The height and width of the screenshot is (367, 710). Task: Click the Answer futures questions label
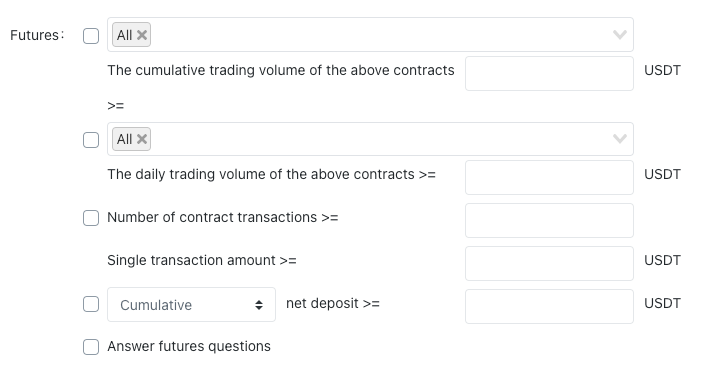pyautogui.click(x=189, y=346)
